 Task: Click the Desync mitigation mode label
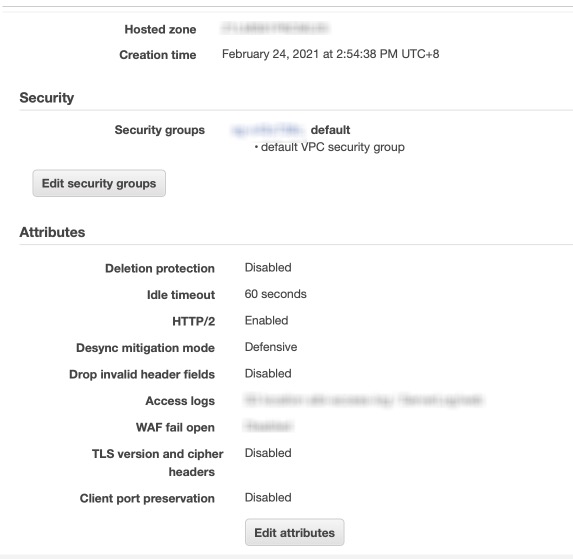[145, 348]
